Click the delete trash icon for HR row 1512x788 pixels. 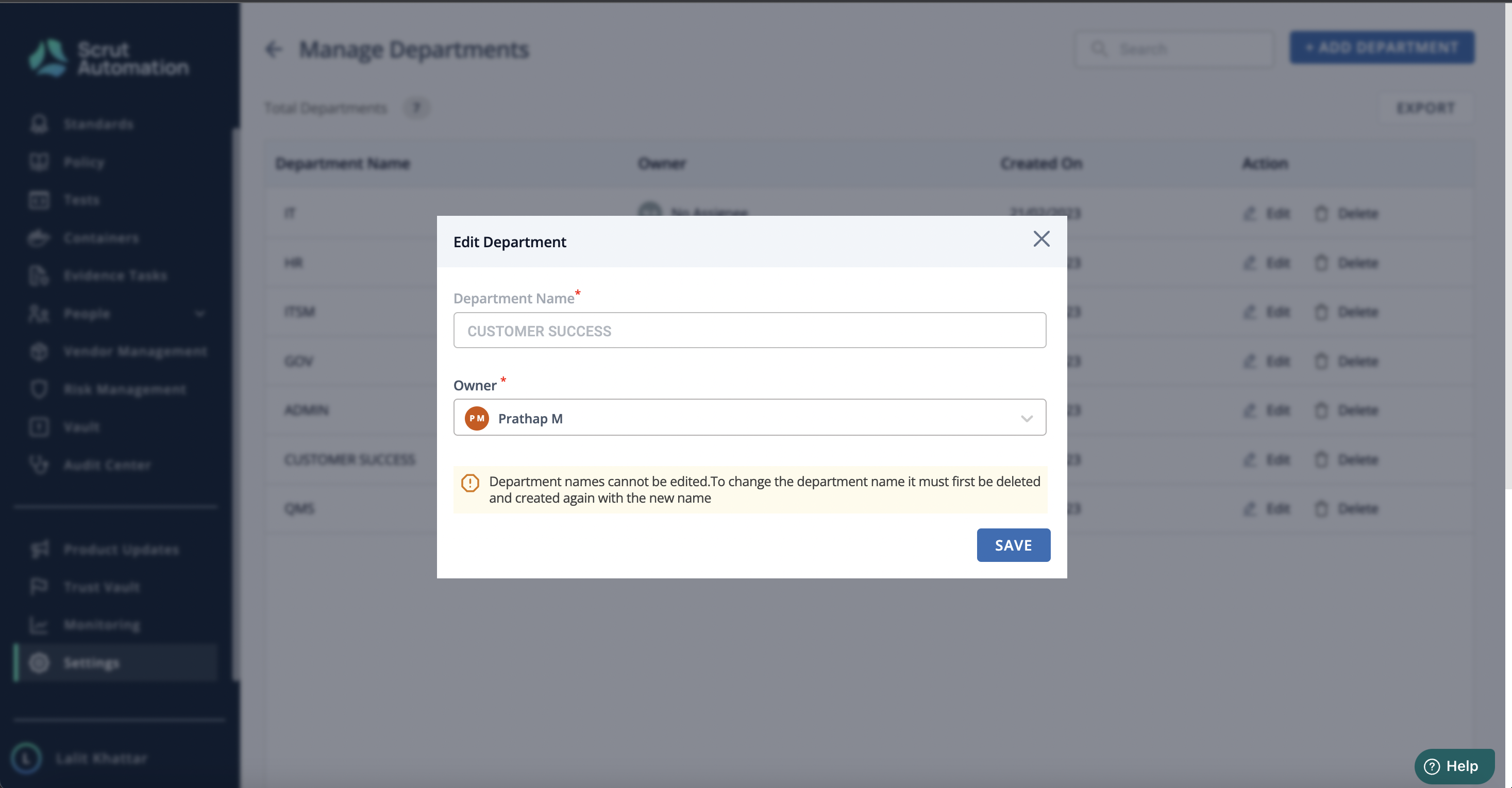(1321, 263)
